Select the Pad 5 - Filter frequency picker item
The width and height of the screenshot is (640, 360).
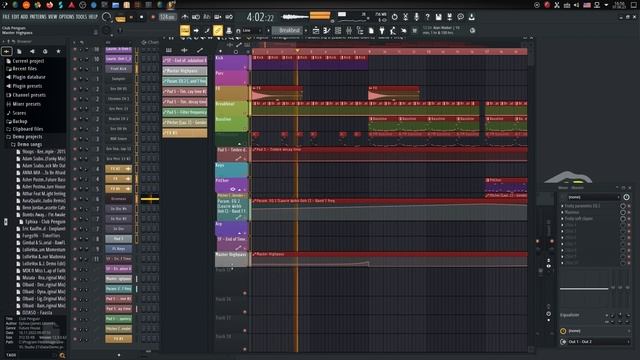click(185, 112)
